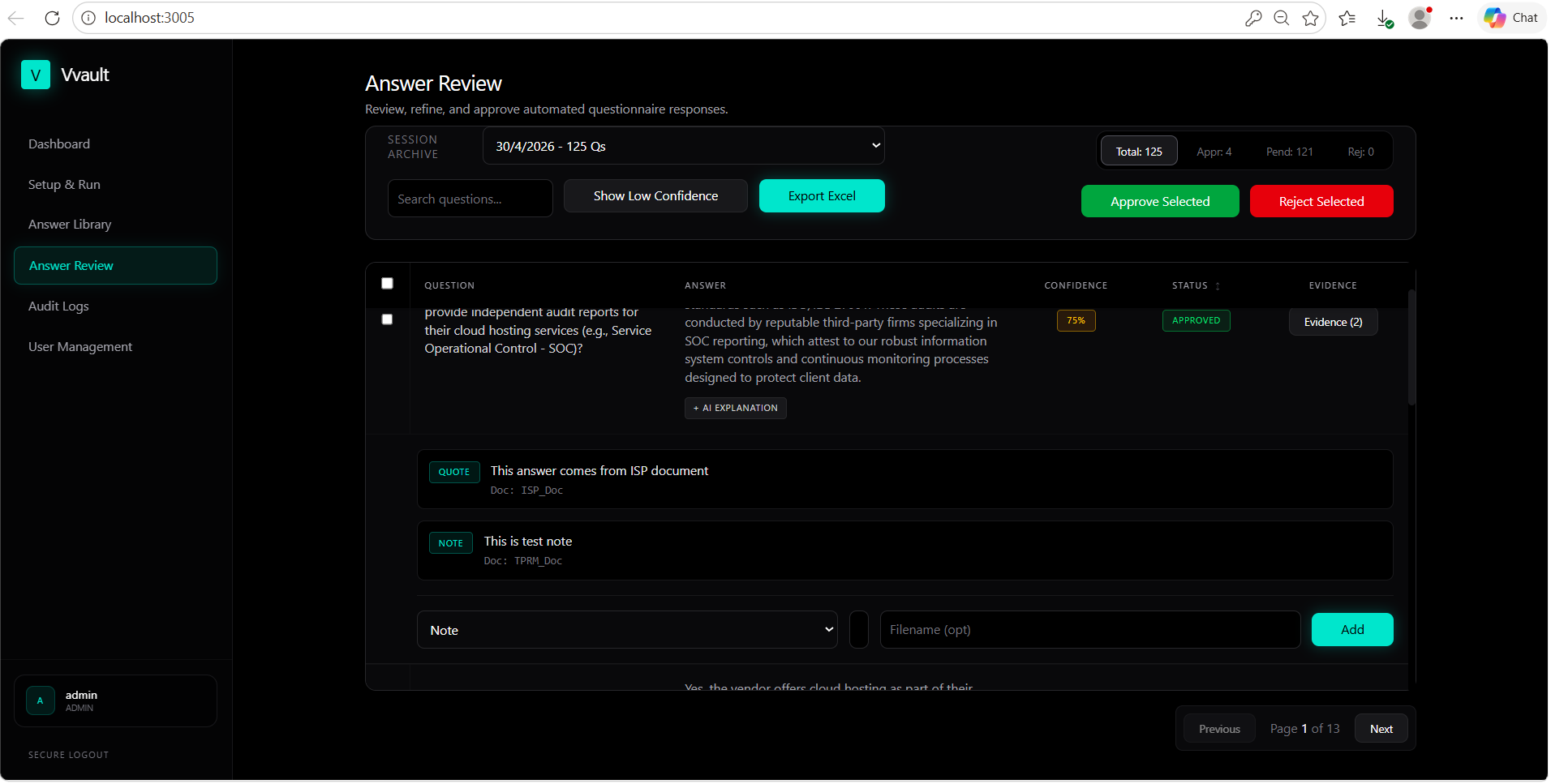
Task: Click the NOTE evidence tag
Action: coord(450,543)
